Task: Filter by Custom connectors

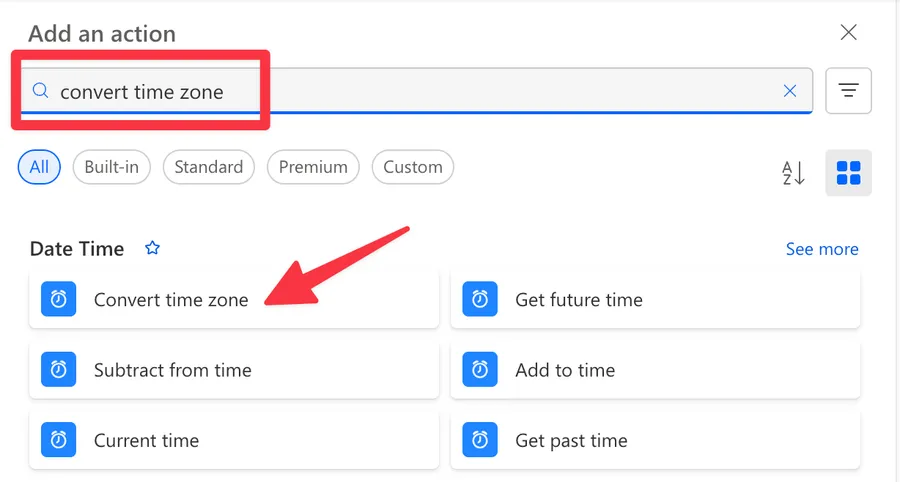Action: (412, 167)
